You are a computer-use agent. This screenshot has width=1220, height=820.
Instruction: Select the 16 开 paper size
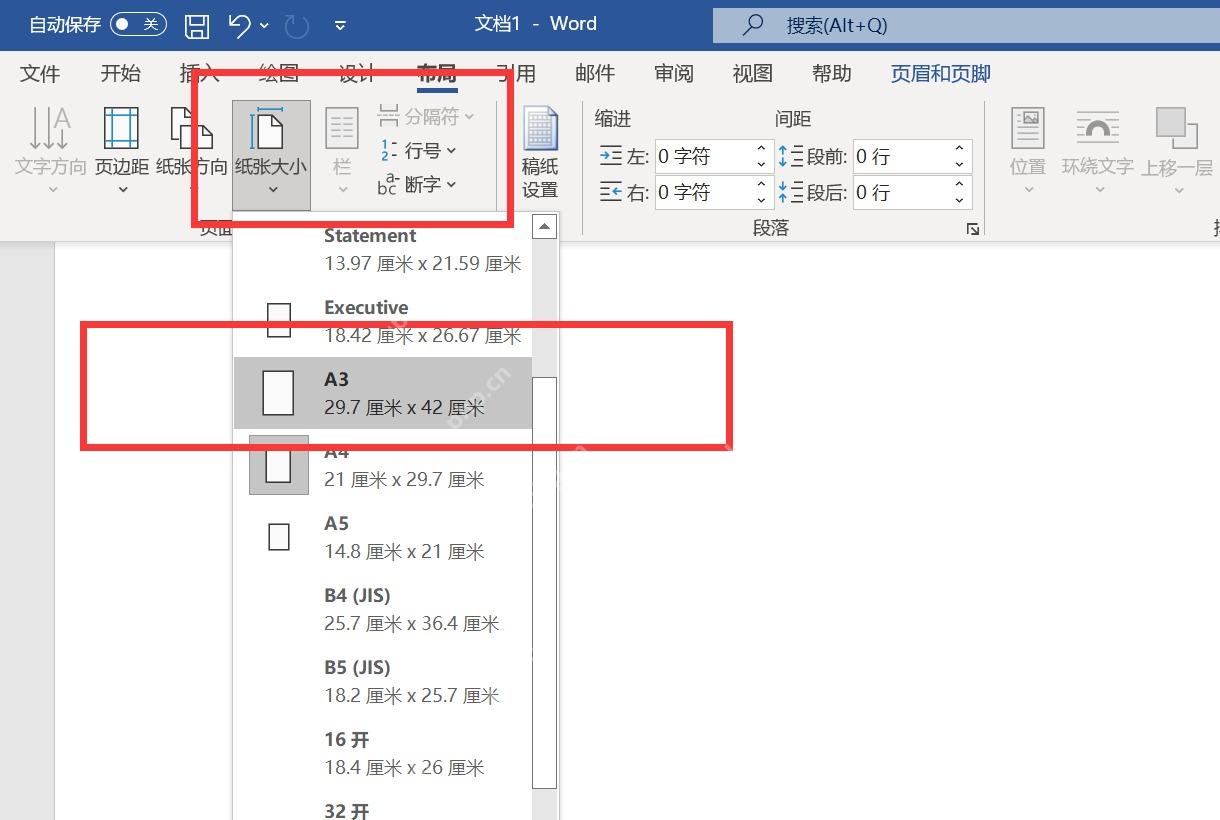point(383,753)
